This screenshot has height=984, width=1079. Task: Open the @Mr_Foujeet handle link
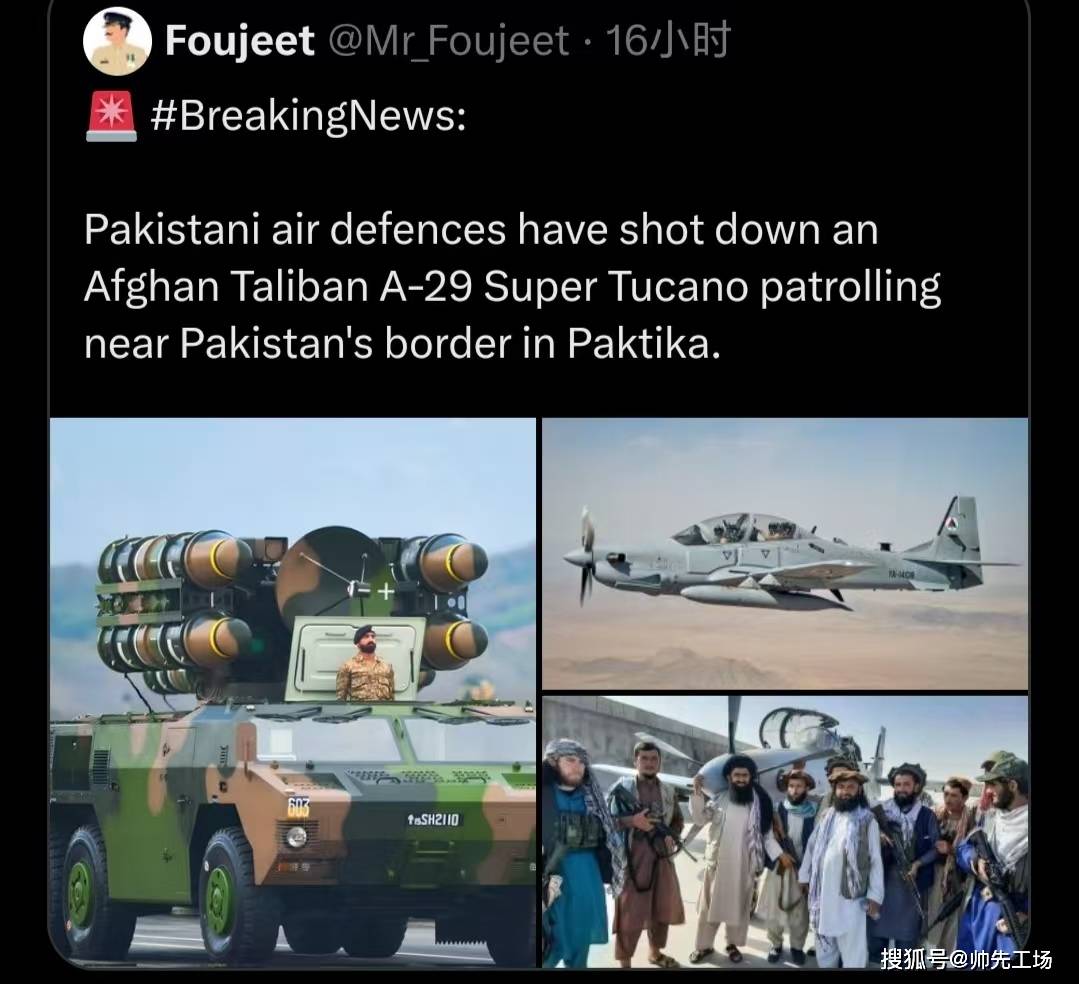449,41
